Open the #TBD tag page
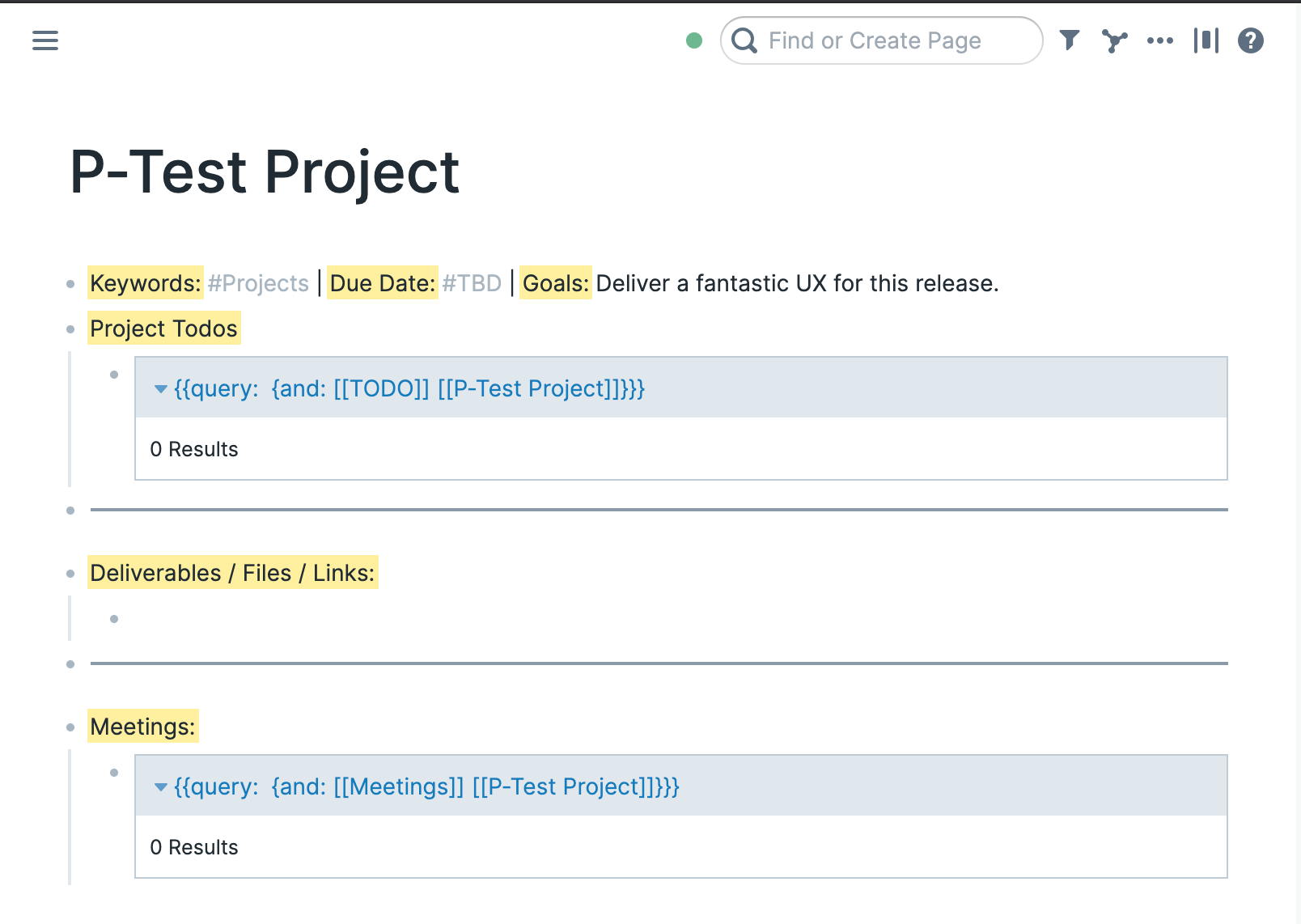This screenshot has width=1301, height=924. click(x=472, y=283)
